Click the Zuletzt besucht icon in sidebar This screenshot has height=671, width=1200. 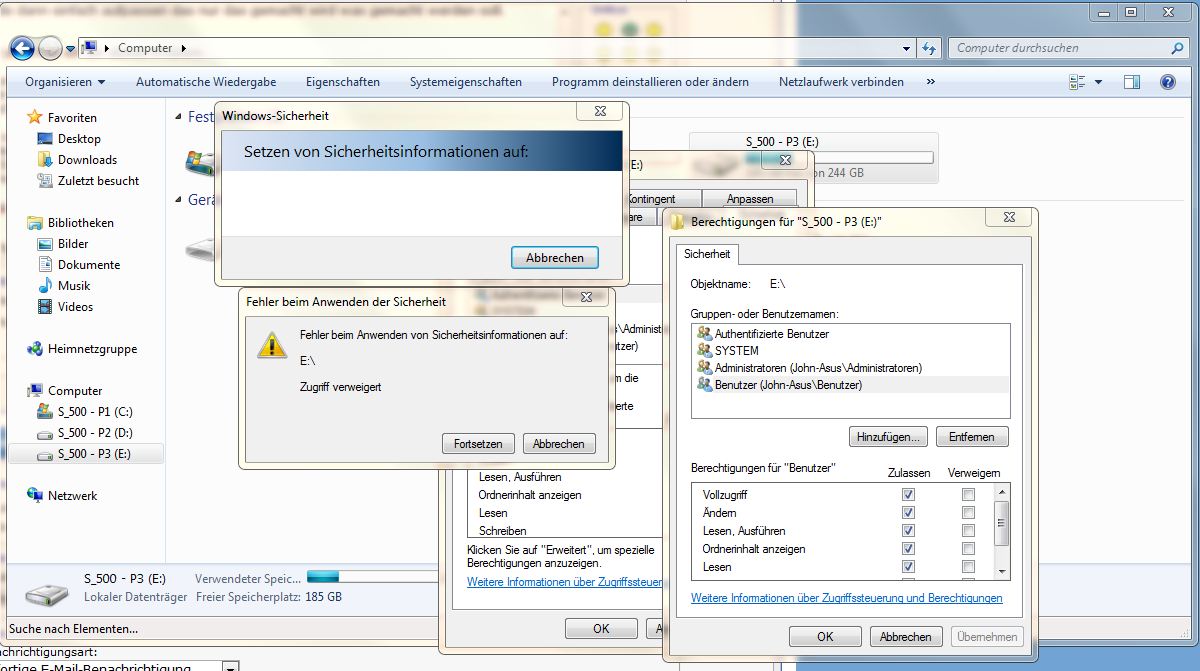(x=44, y=181)
